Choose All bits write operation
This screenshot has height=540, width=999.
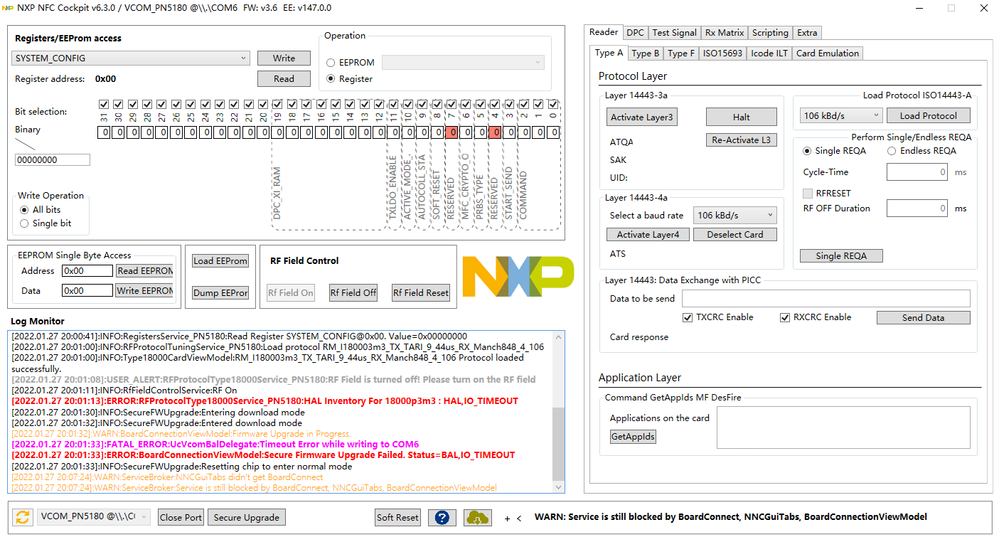[24, 210]
